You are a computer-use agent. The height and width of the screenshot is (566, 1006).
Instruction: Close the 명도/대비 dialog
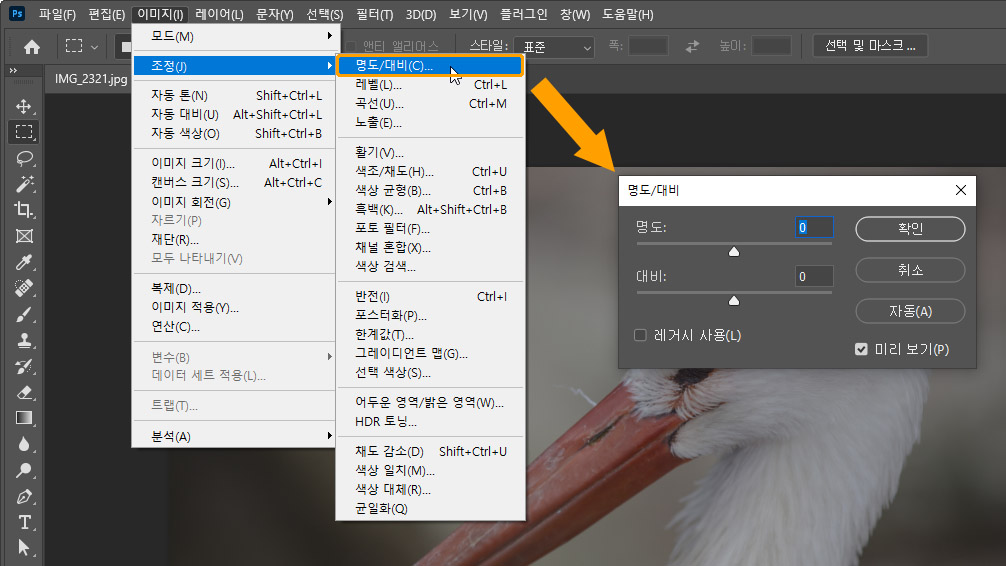[960, 190]
